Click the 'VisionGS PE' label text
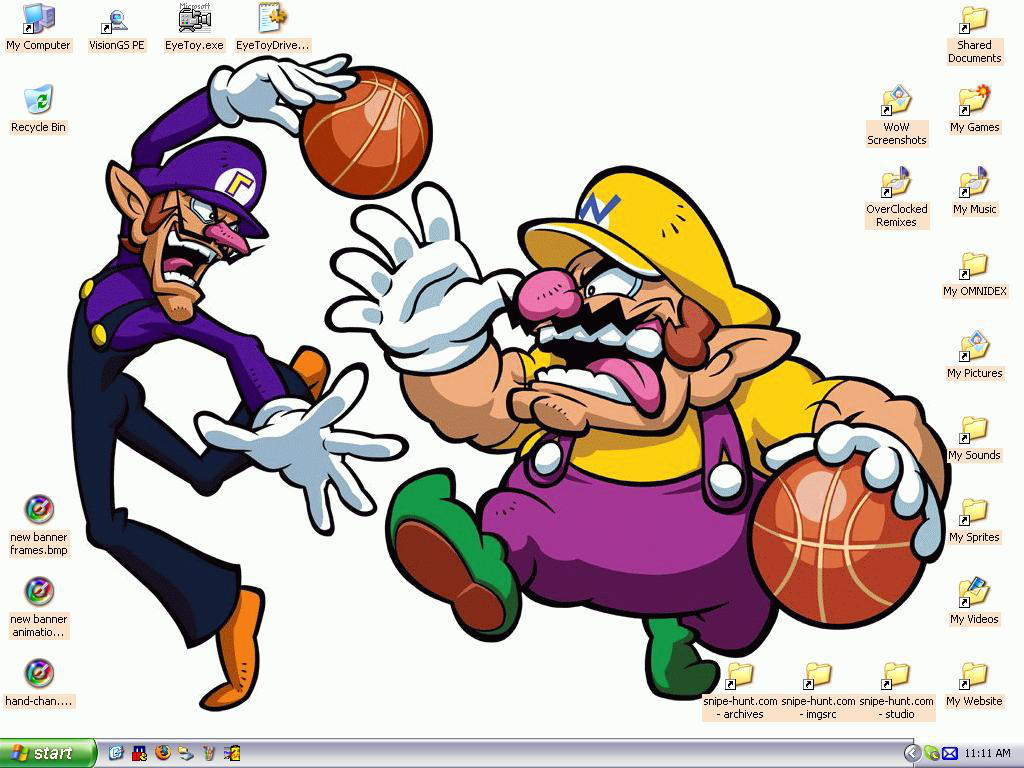The height and width of the screenshot is (768, 1024). click(116, 45)
